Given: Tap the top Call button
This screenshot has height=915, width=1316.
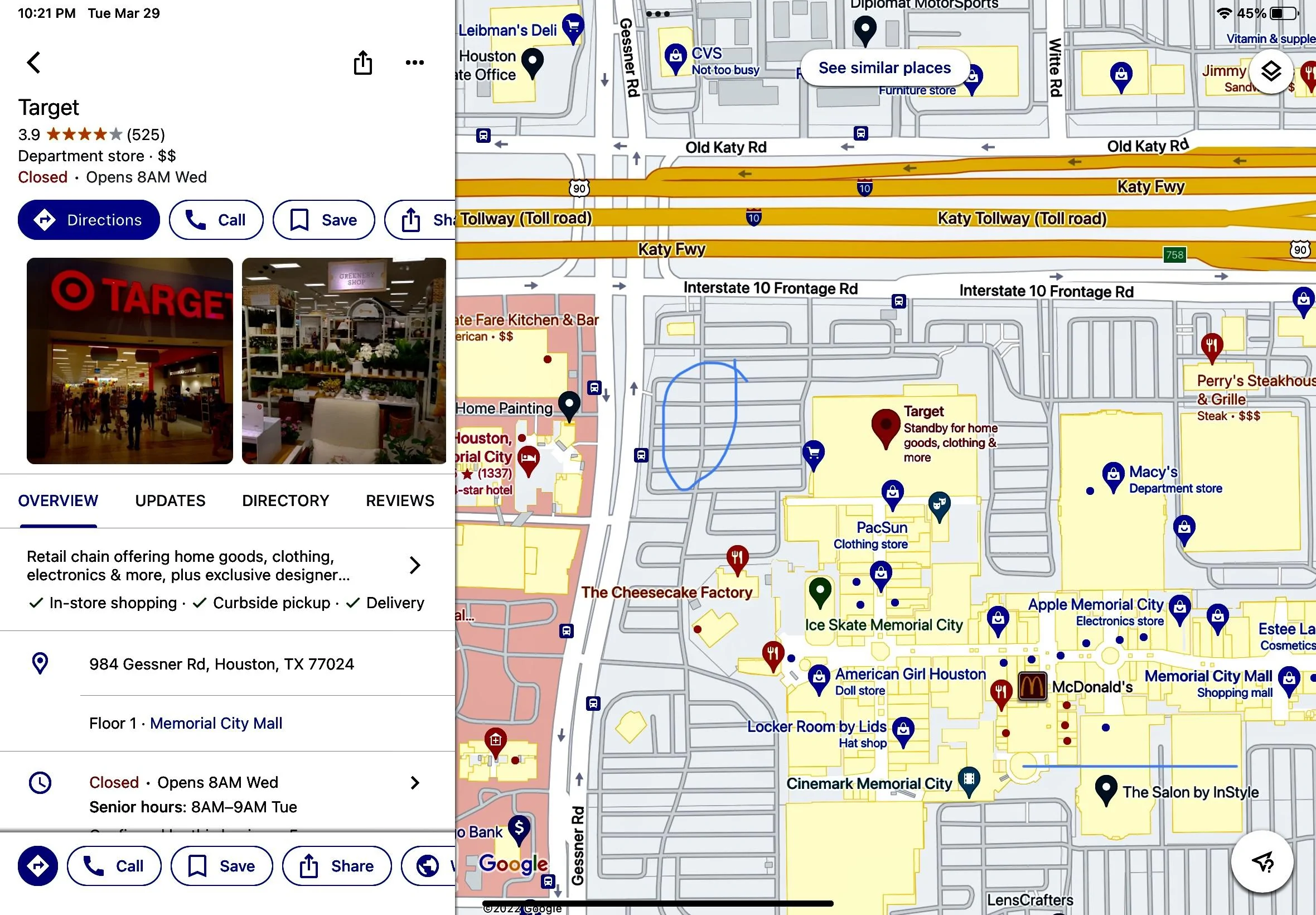Looking at the screenshot, I should click(216, 220).
